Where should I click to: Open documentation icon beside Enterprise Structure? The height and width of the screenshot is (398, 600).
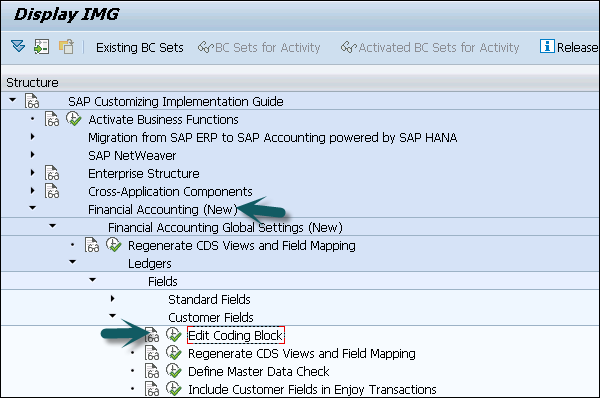(52, 173)
